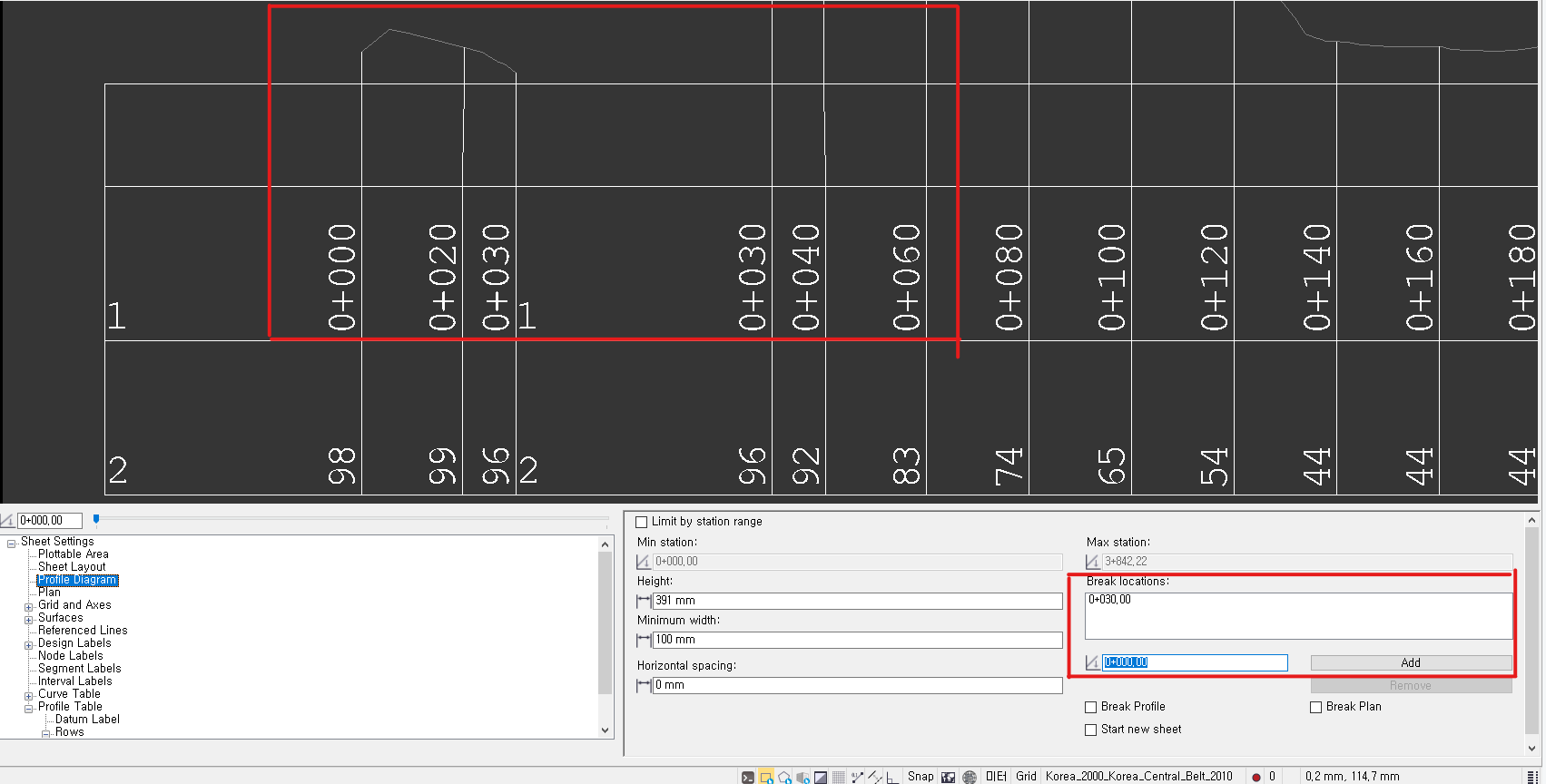Screen dimensions: 1546x784
Task: Click the top-left 0+000,00 station field
Action: tap(50, 520)
